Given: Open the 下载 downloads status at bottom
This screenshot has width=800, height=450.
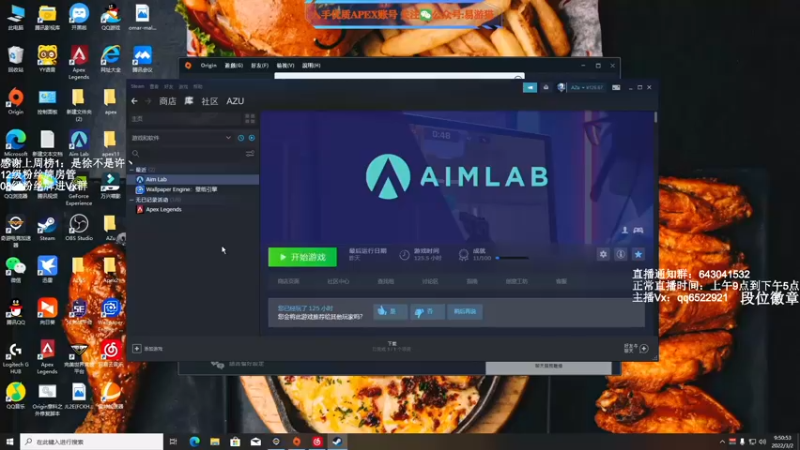Looking at the screenshot, I should click(392, 346).
